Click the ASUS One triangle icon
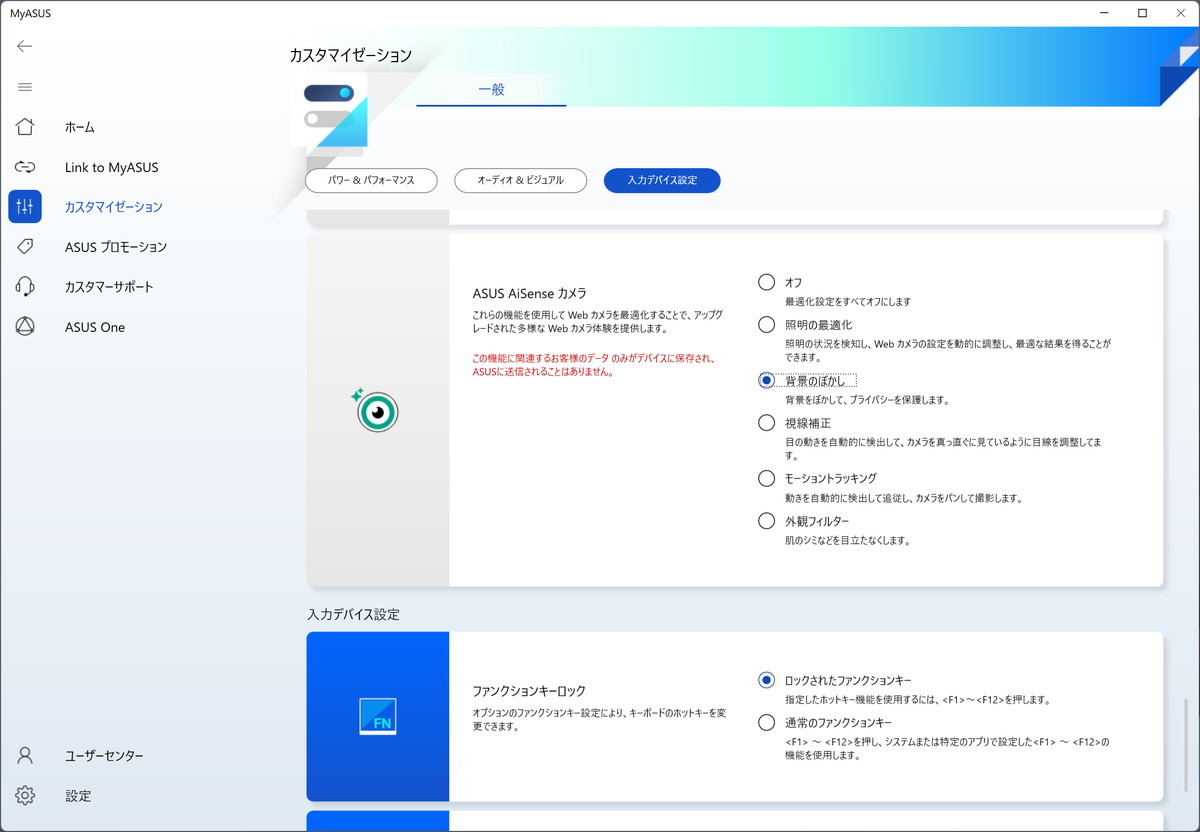Image resolution: width=1200 pixels, height=832 pixels. [25, 327]
